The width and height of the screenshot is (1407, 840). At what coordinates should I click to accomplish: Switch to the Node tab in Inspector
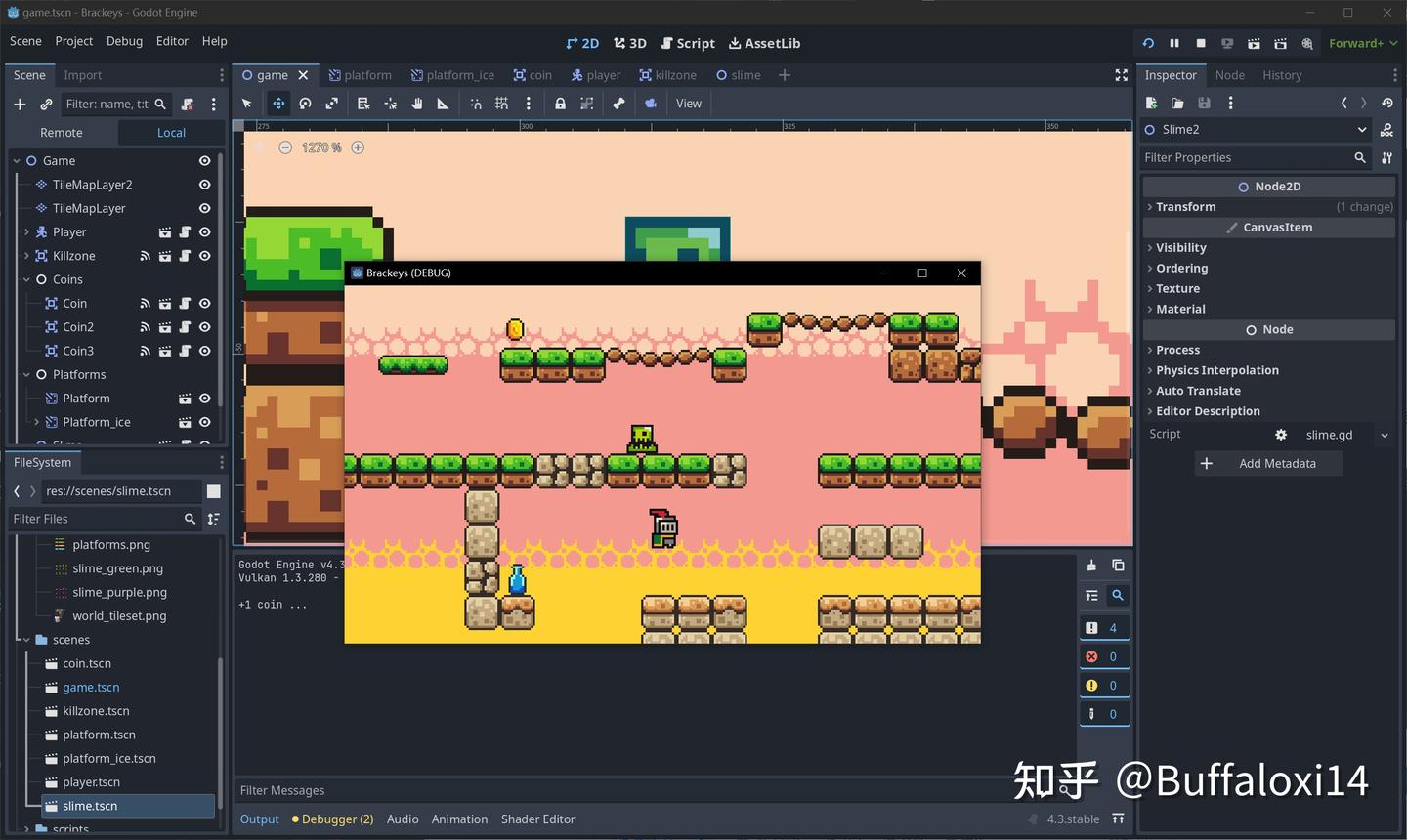[x=1229, y=75]
